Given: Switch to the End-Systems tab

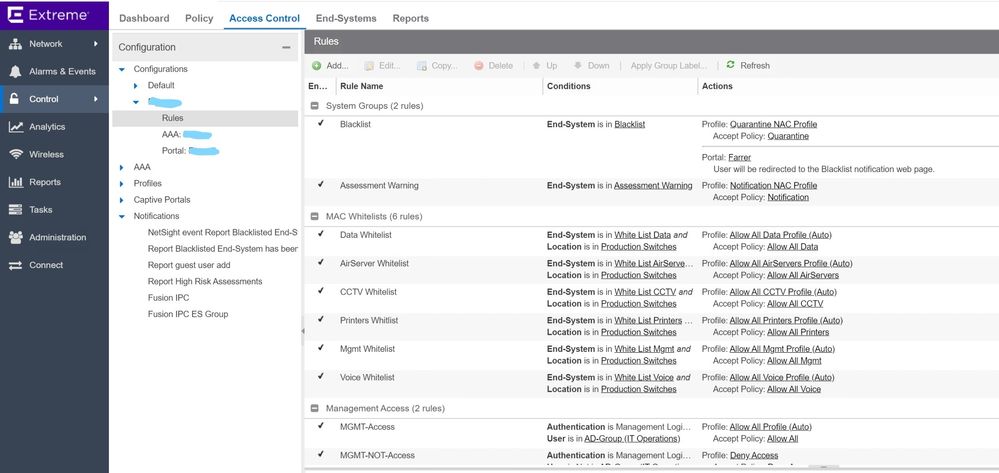Looking at the screenshot, I should [x=345, y=18].
